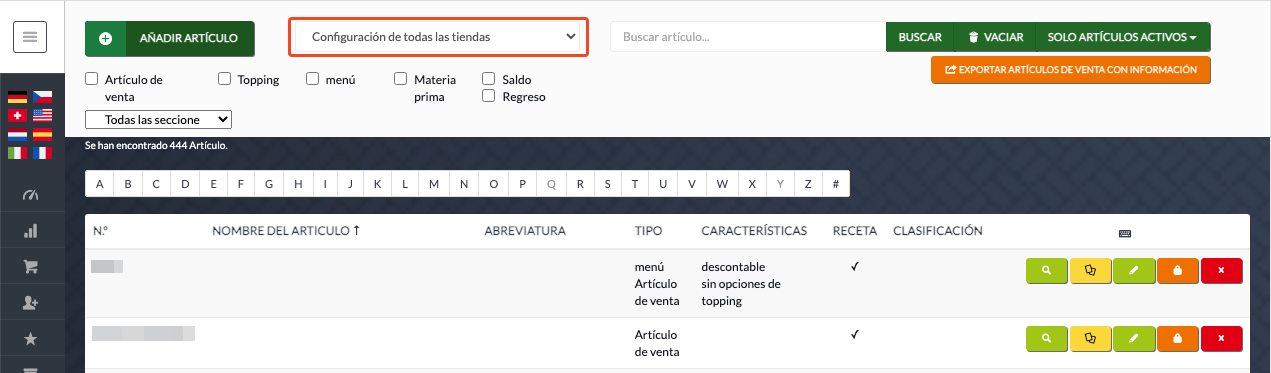The width and height of the screenshot is (1271, 373).
Task: Switch language using the Spanish flag
Action: (x=42, y=133)
